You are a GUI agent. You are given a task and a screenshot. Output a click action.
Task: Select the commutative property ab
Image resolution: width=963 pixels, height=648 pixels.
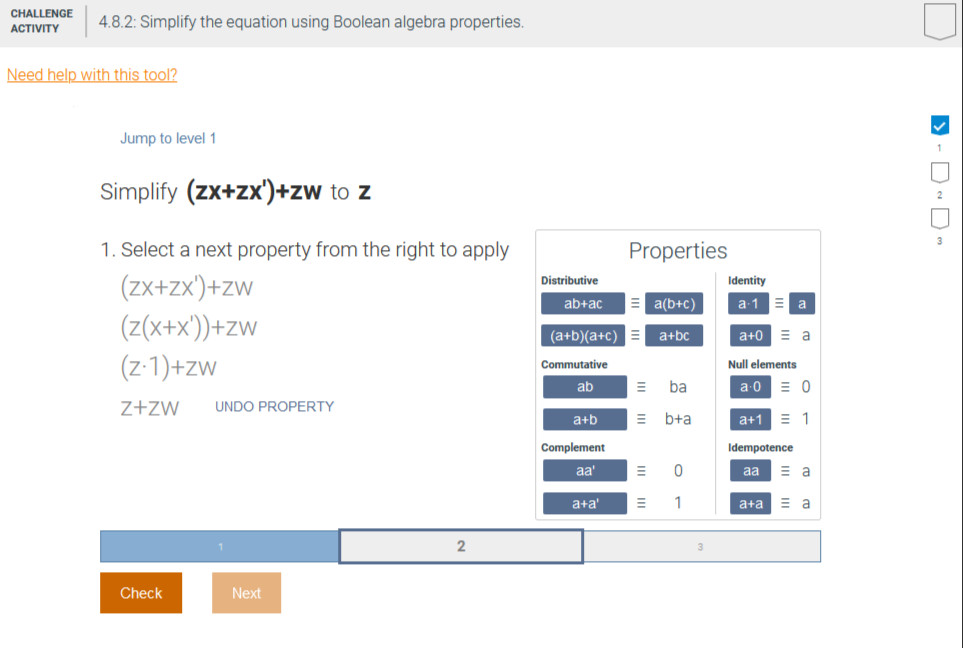584,387
